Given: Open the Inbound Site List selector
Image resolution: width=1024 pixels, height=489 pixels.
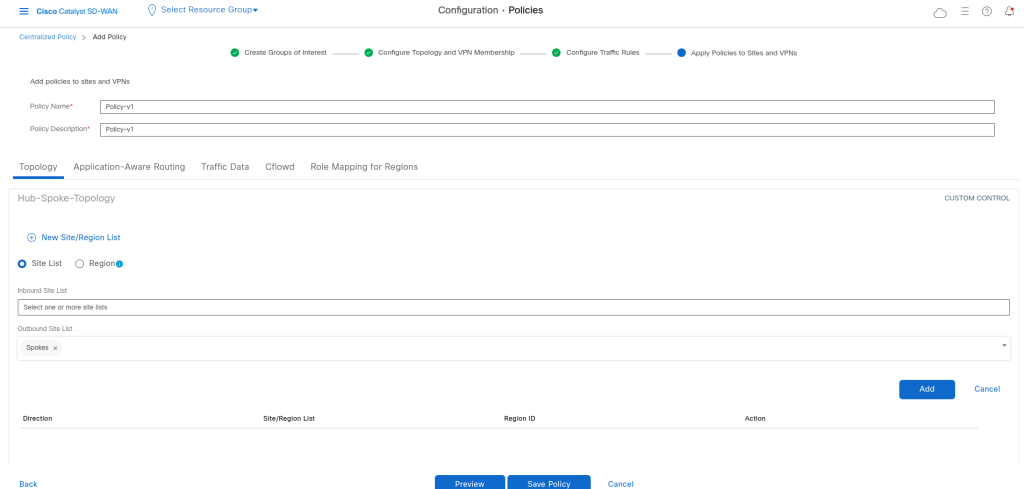Looking at the screenshot, I should (x=513, y=307).
